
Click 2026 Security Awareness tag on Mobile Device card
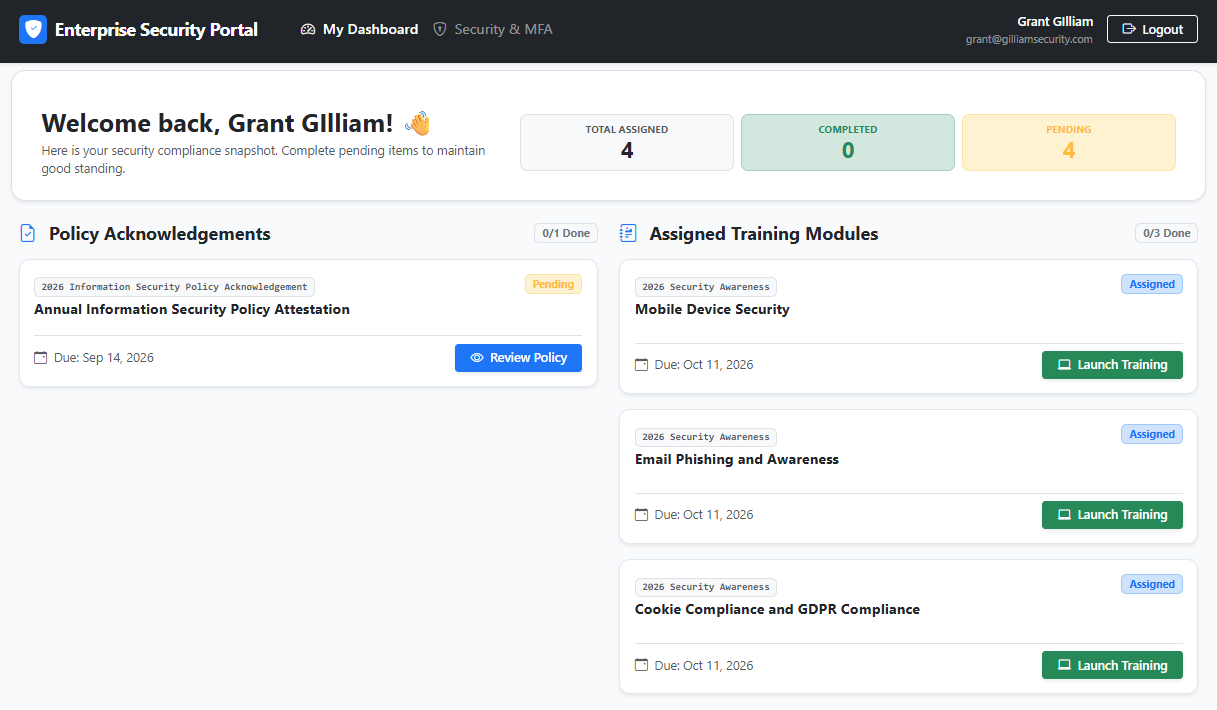click(706, 287)
